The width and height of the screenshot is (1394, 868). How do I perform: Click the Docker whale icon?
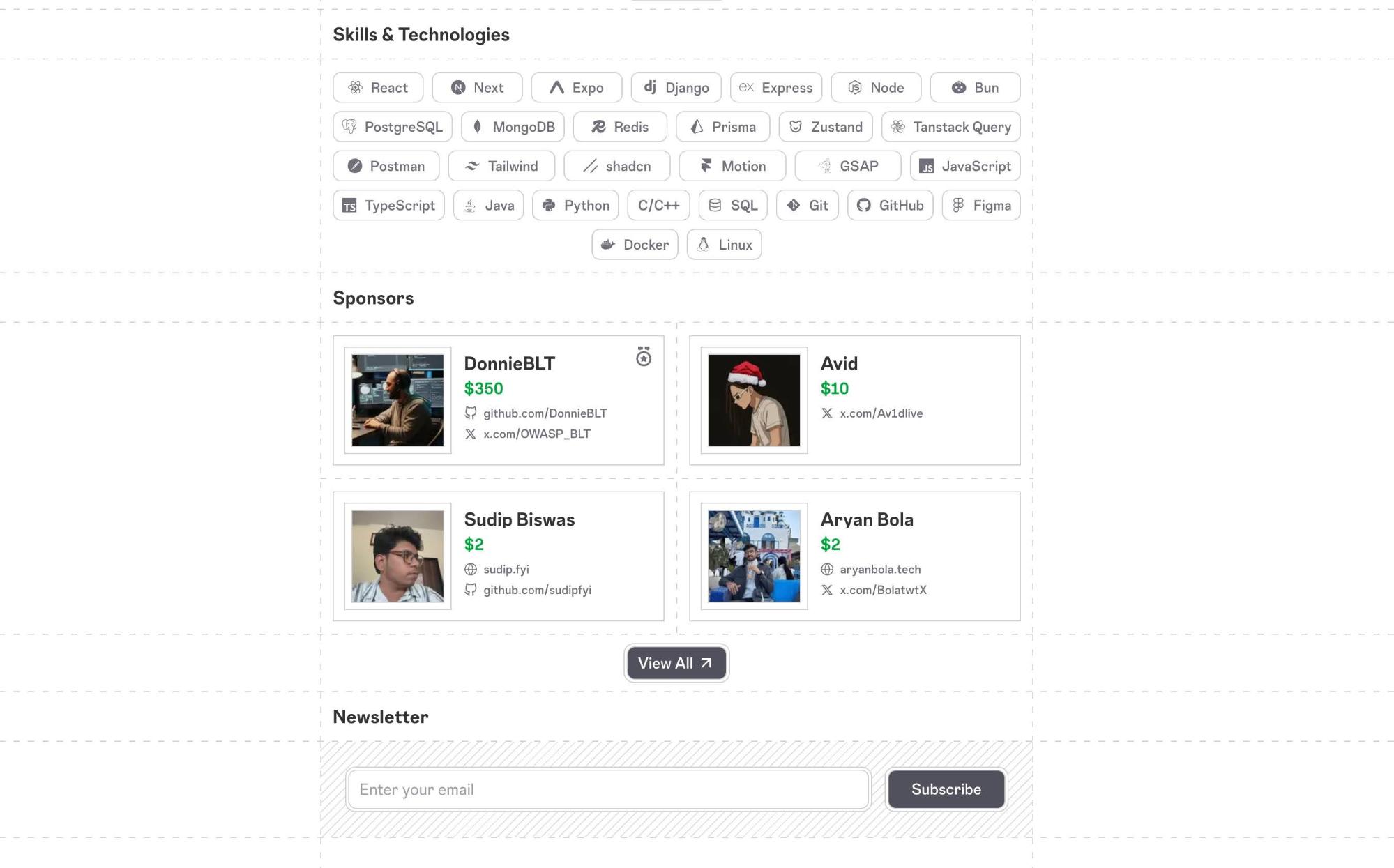coord(608,245)
